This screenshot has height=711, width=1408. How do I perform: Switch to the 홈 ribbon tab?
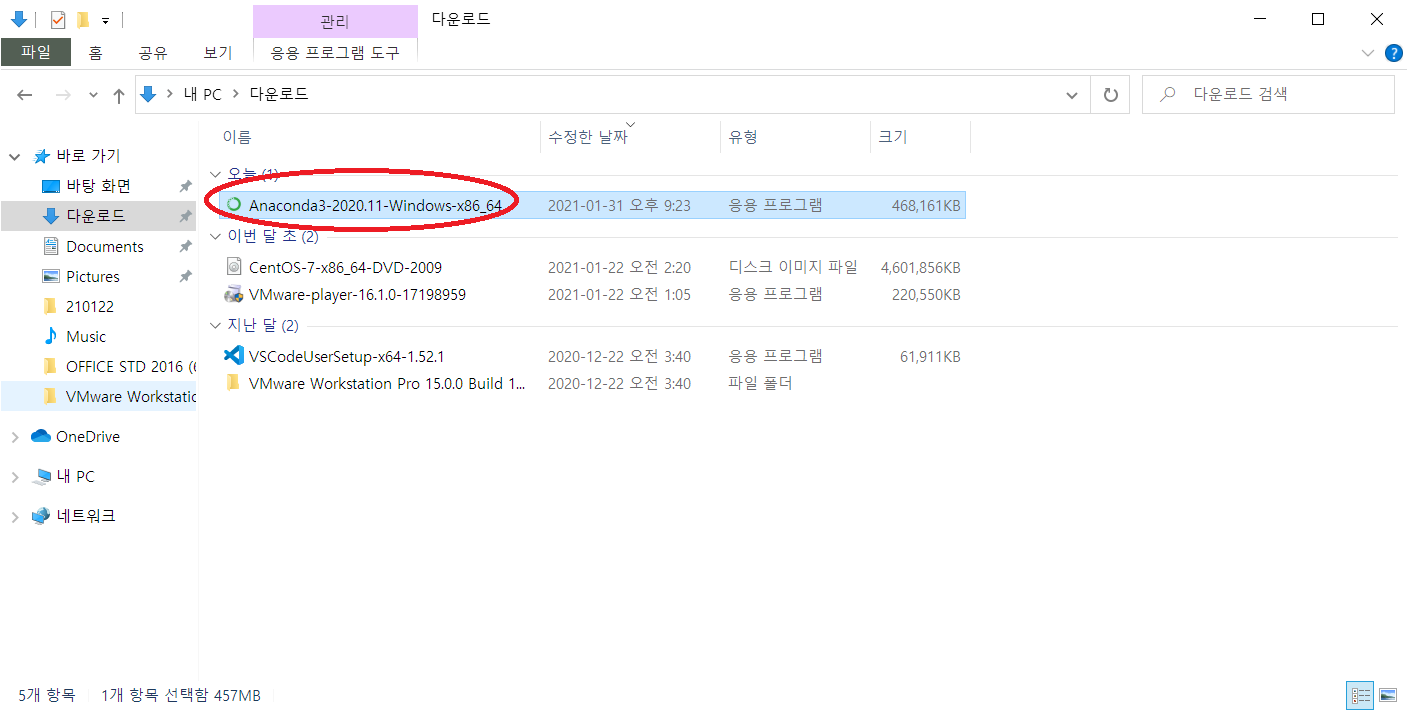click(x=95, y=53)
